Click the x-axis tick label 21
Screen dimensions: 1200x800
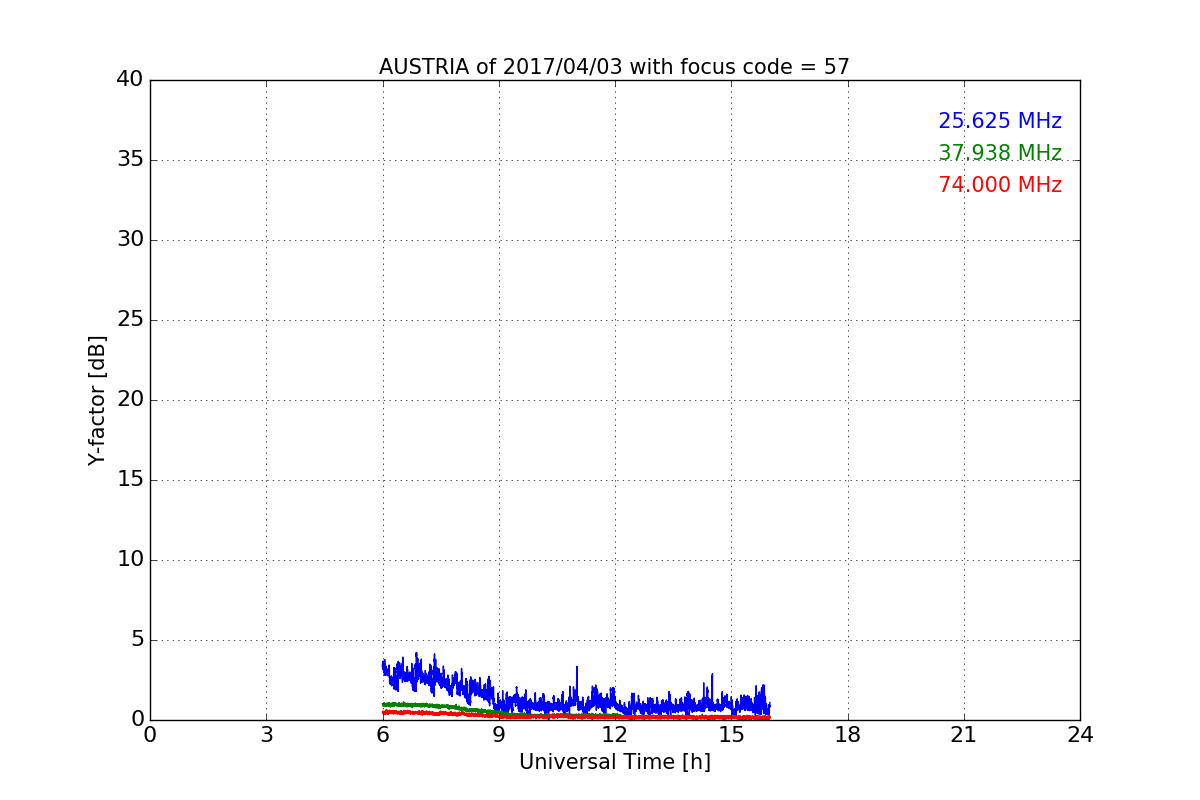pos(963,735)
